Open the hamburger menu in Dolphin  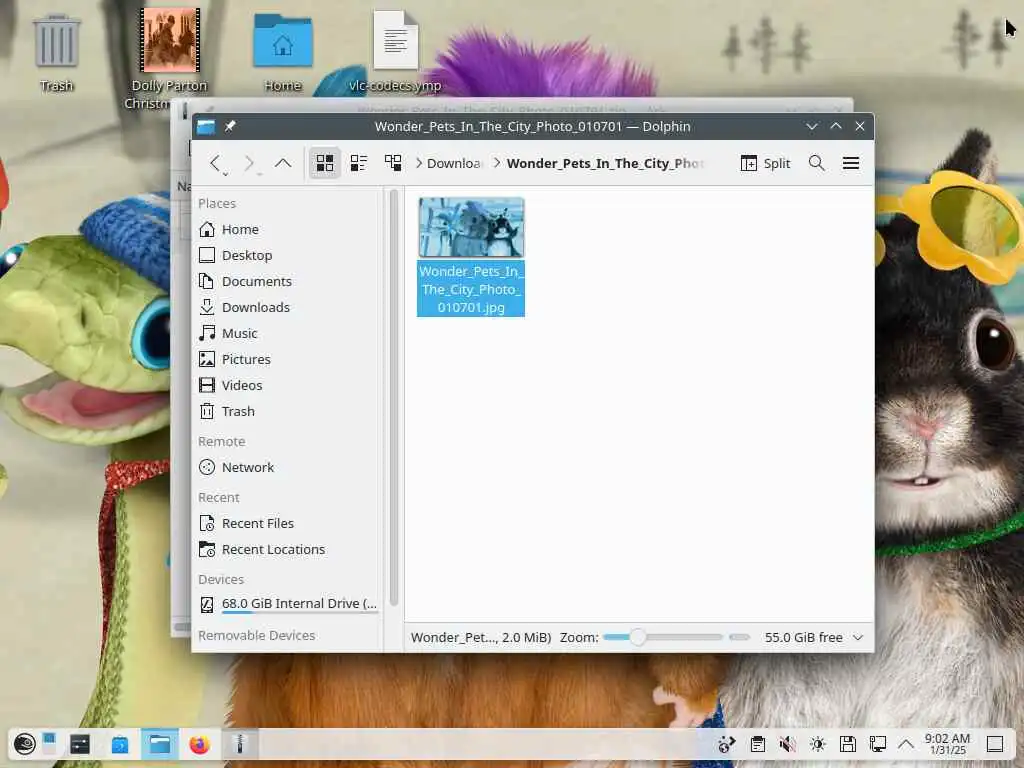coord(850,163)
